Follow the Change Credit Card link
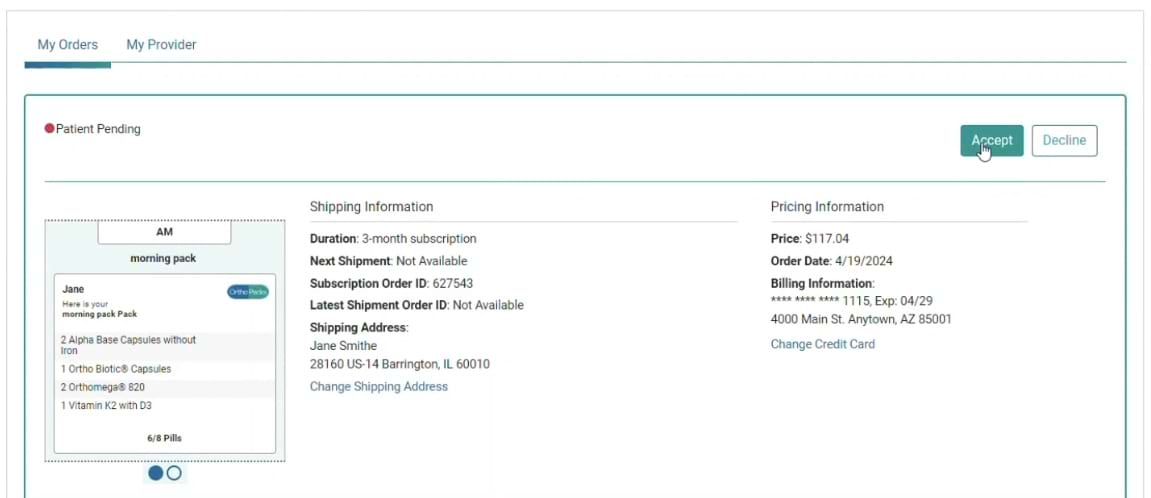 [x=822, y=344]
